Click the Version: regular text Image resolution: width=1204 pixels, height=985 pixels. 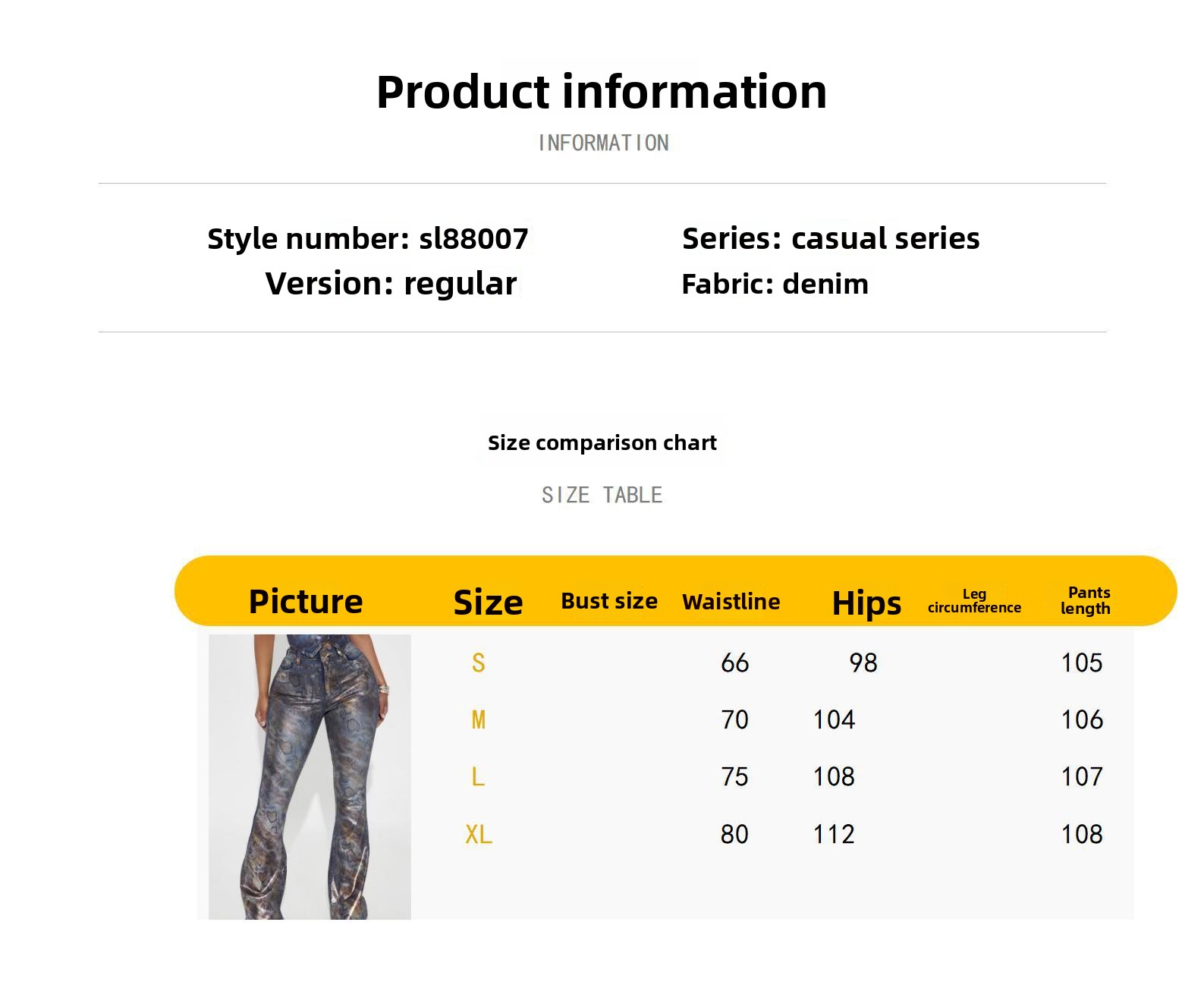391,284
